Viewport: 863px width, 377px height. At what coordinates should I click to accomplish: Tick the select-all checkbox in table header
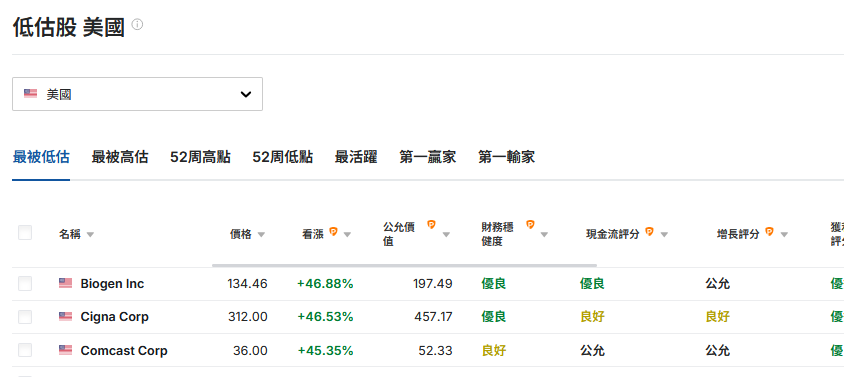[x=25, y=233]
